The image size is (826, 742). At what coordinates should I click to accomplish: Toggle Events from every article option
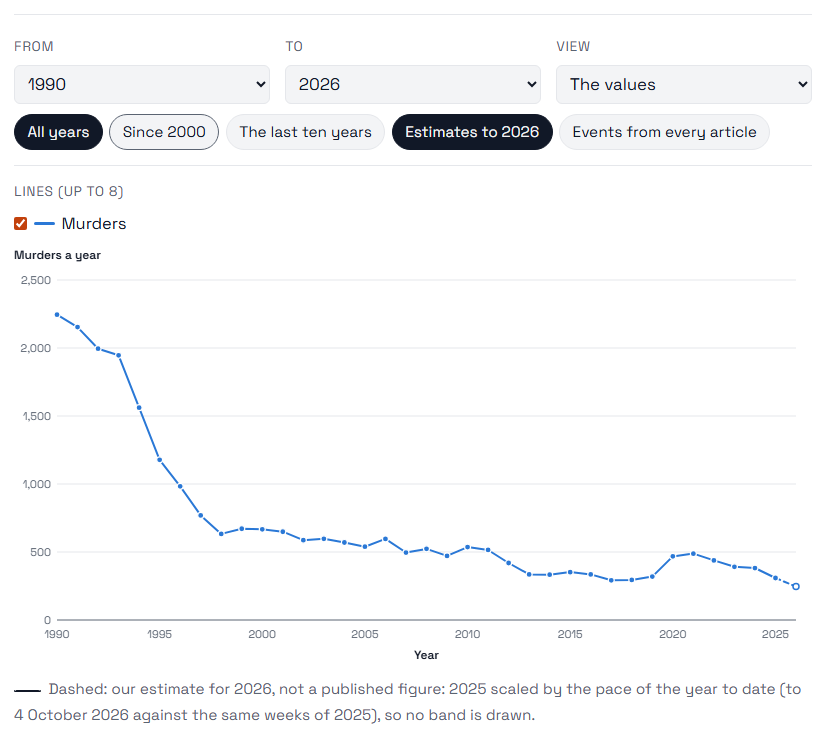pos(664,132)
